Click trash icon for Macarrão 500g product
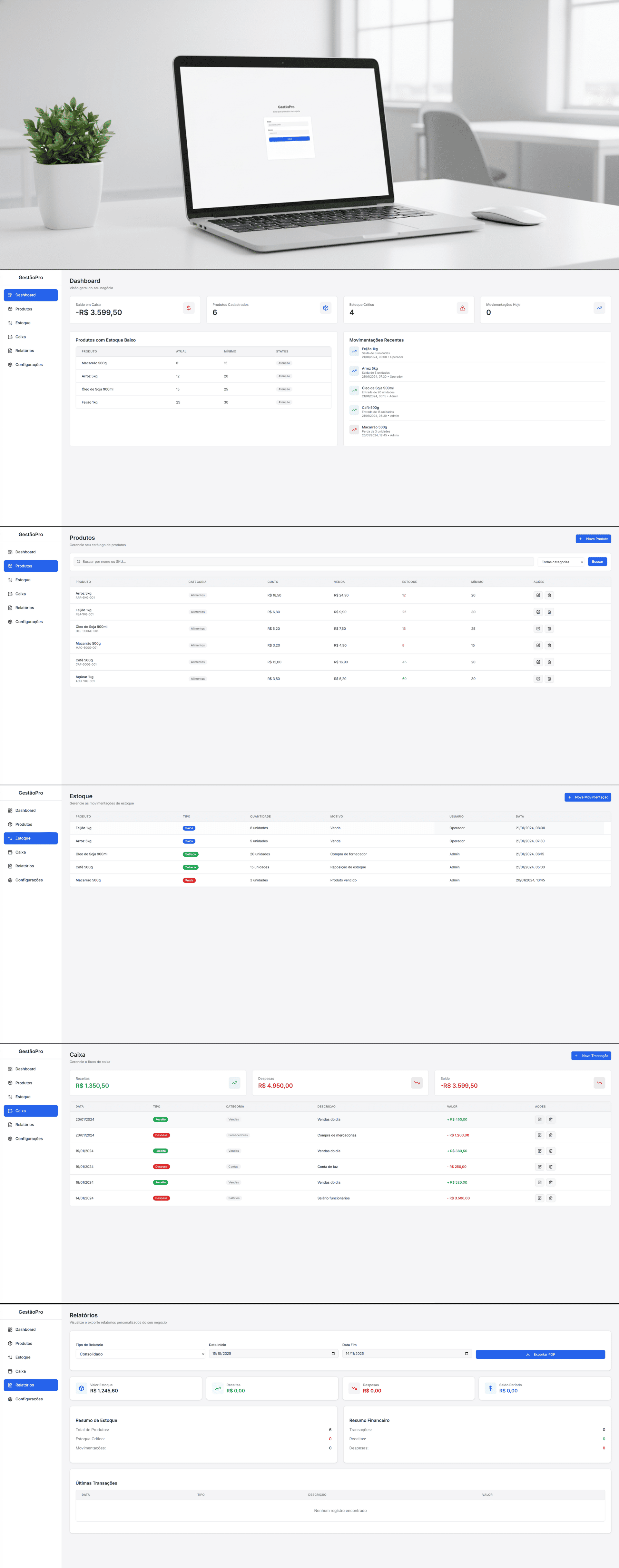This screenshot has height=1568, width=619. [x=549, y=645]
